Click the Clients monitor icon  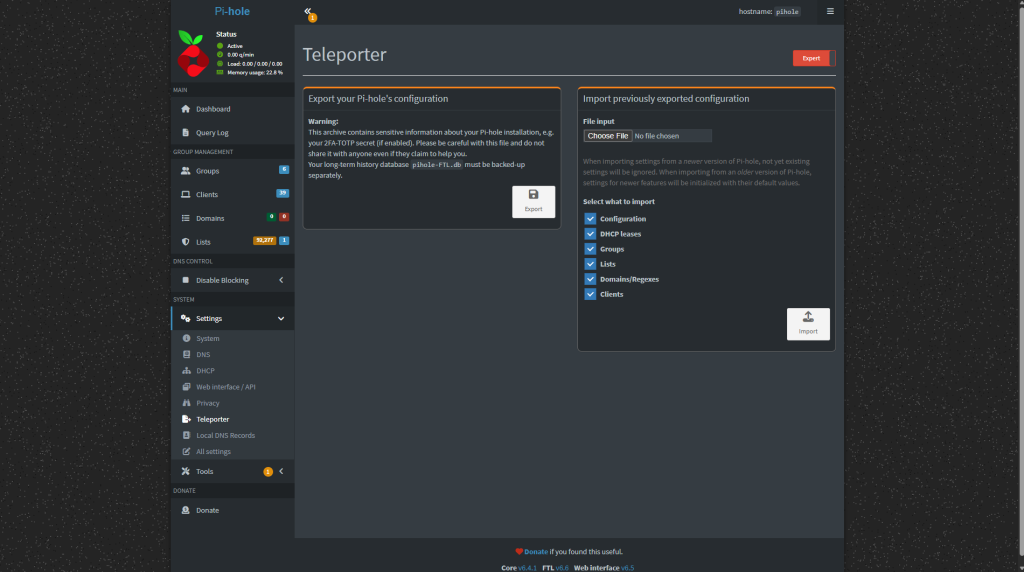click(186, 195)
